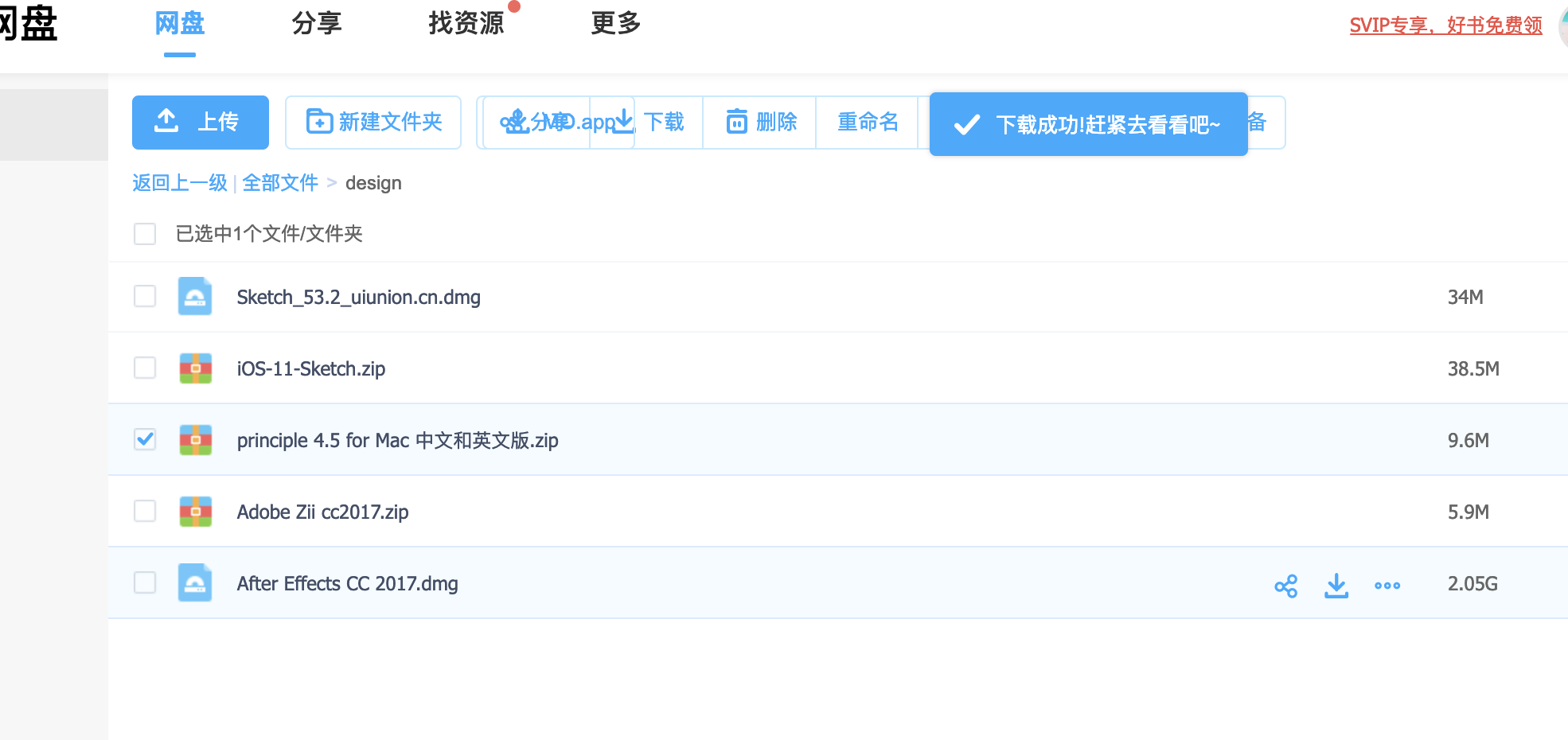
Task: Open file iOS-11-Sketch.zip
Action: [311, 369]
